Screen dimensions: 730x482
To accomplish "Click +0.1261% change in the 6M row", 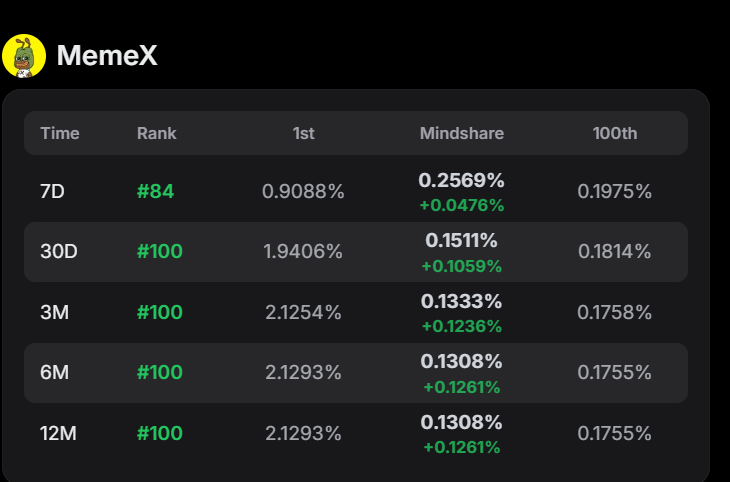I will [462, 387].
